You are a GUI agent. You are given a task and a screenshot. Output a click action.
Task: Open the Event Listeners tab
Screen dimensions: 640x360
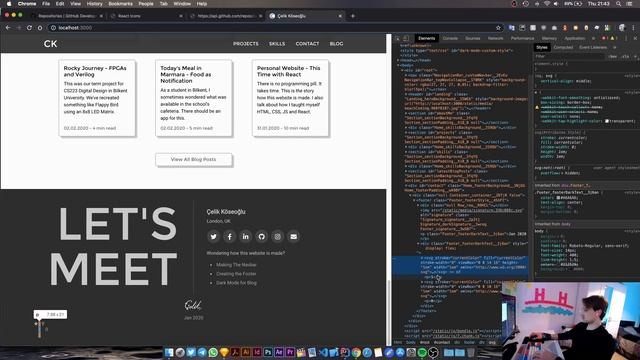[x=593, y=47]
